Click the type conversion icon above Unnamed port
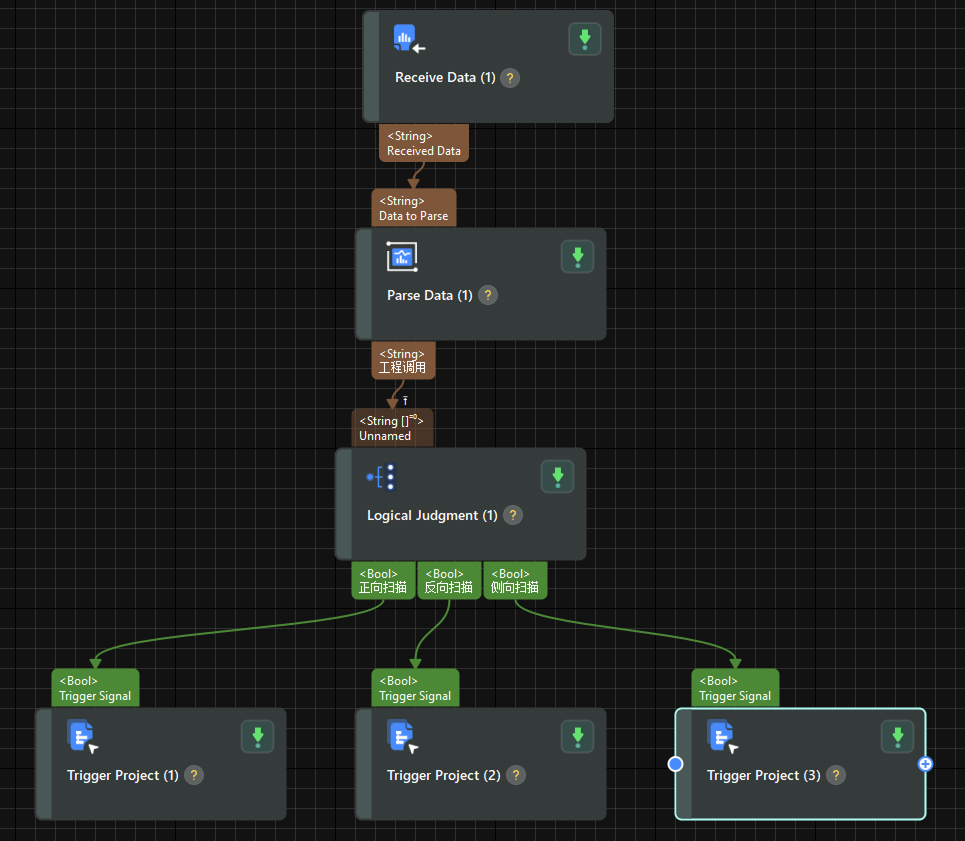 coord(405,400)
